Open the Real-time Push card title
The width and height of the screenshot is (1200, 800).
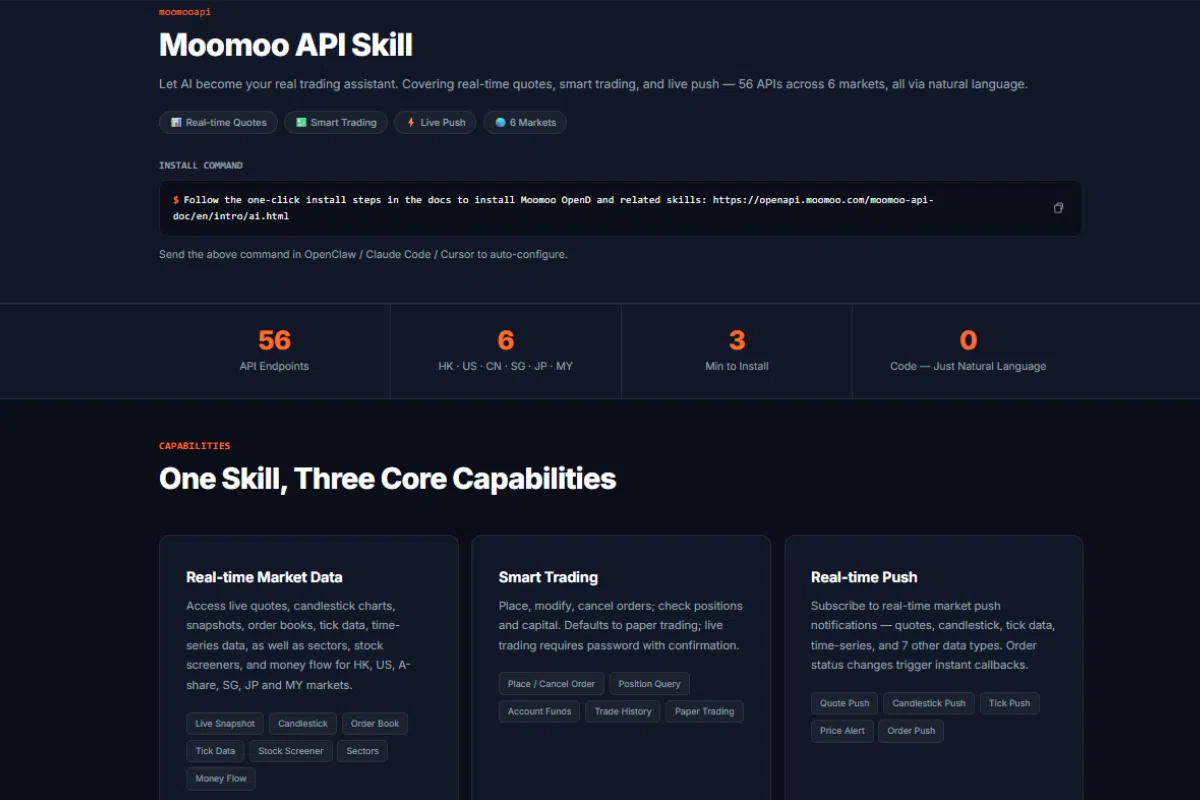click(x=864, y=577)
